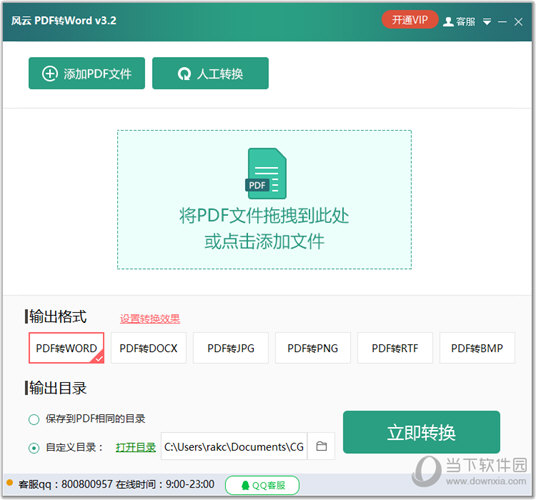Viewport: 536px width, 500px height.
Task: Open the 设置转换效果 link
Action: 150,319
